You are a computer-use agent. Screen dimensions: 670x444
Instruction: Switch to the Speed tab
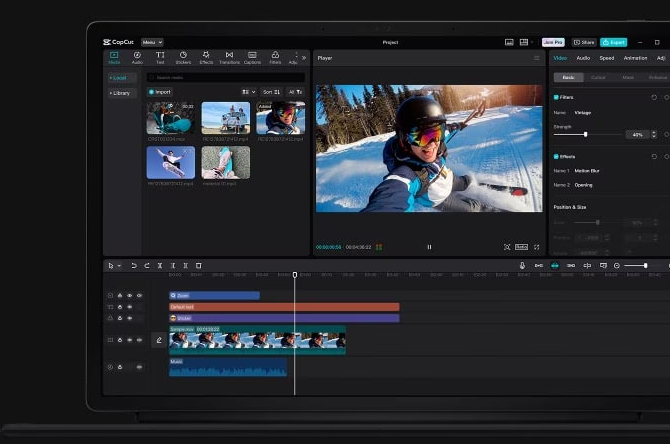click(607, 58)
